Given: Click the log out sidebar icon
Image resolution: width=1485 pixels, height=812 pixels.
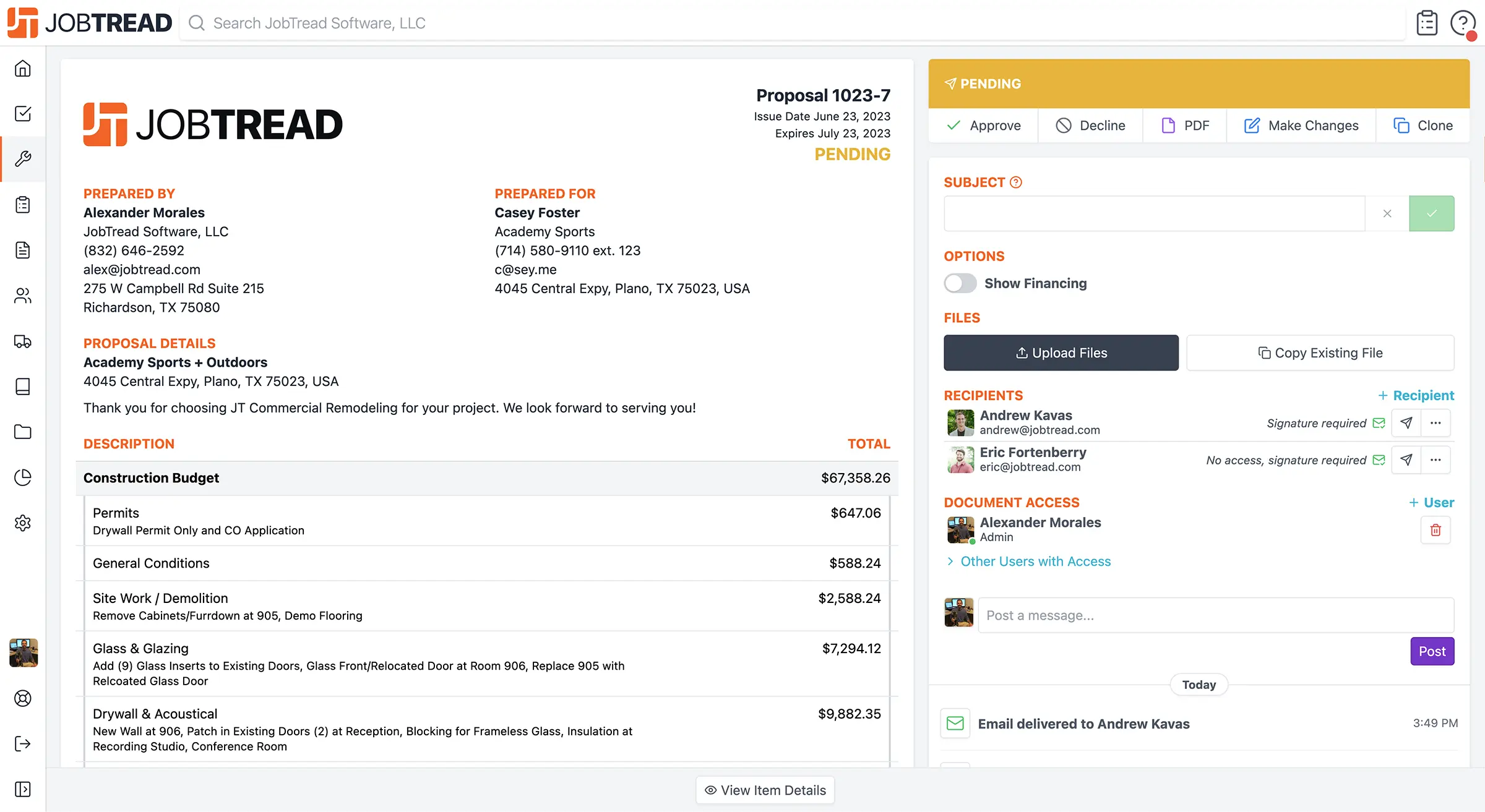Looking at the screenshot, I should coord(23,743).
